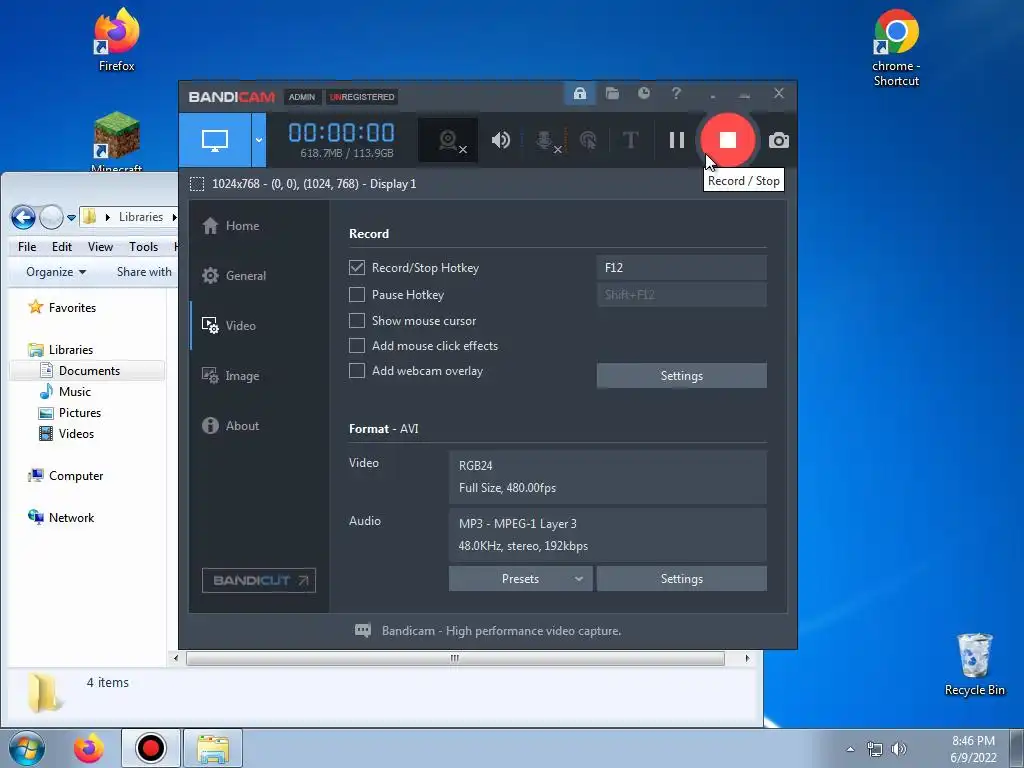
Task: Uncheck Record/Stop Hotkey checkbox
Action: coord(357,268)
